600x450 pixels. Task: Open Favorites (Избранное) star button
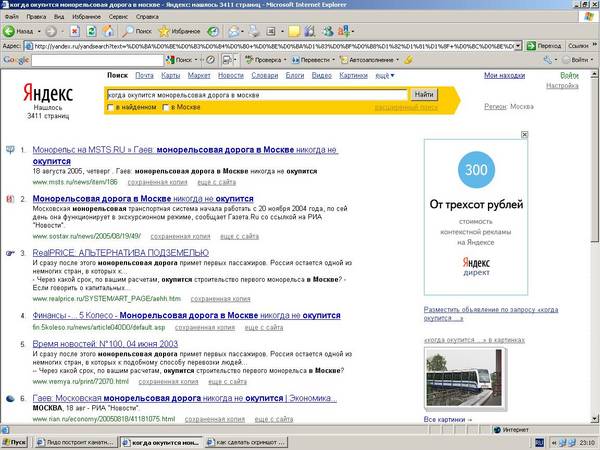179,31
